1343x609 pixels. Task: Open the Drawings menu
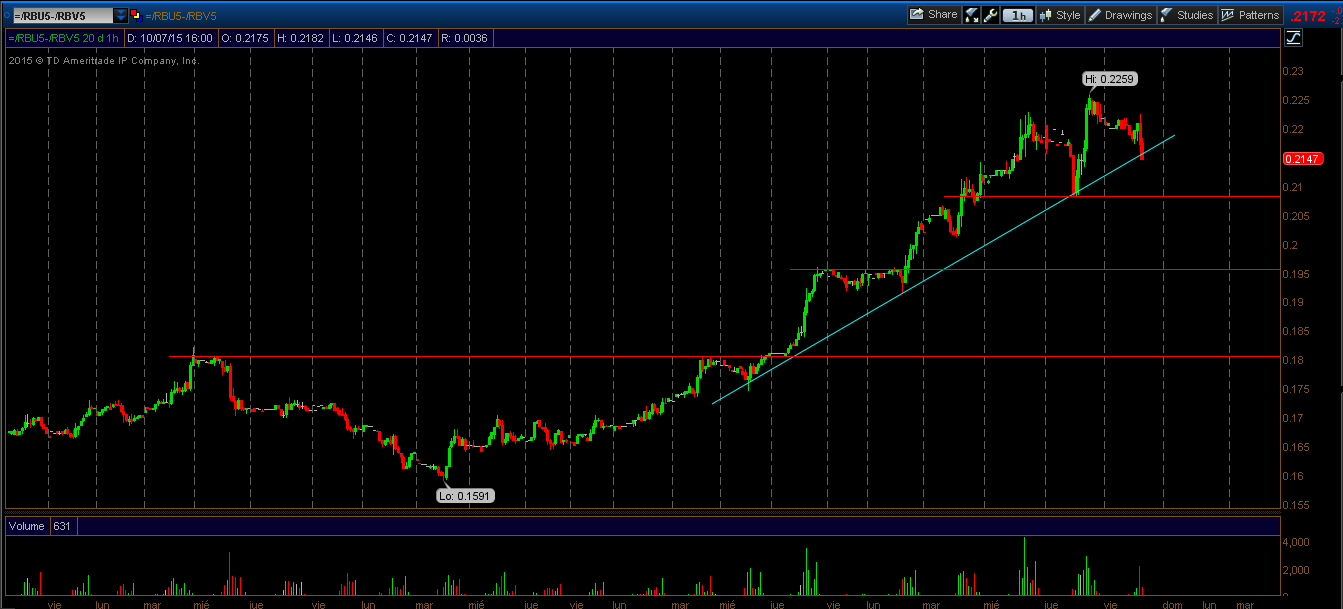pyautogui.click(x=1120, y=15)
